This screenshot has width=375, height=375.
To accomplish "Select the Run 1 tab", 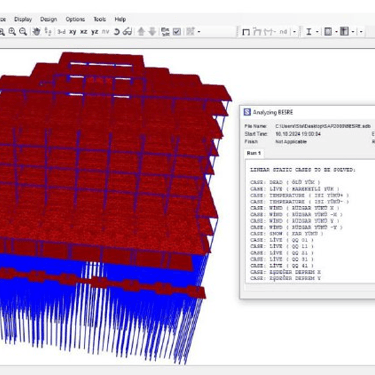I will point(254,153).
